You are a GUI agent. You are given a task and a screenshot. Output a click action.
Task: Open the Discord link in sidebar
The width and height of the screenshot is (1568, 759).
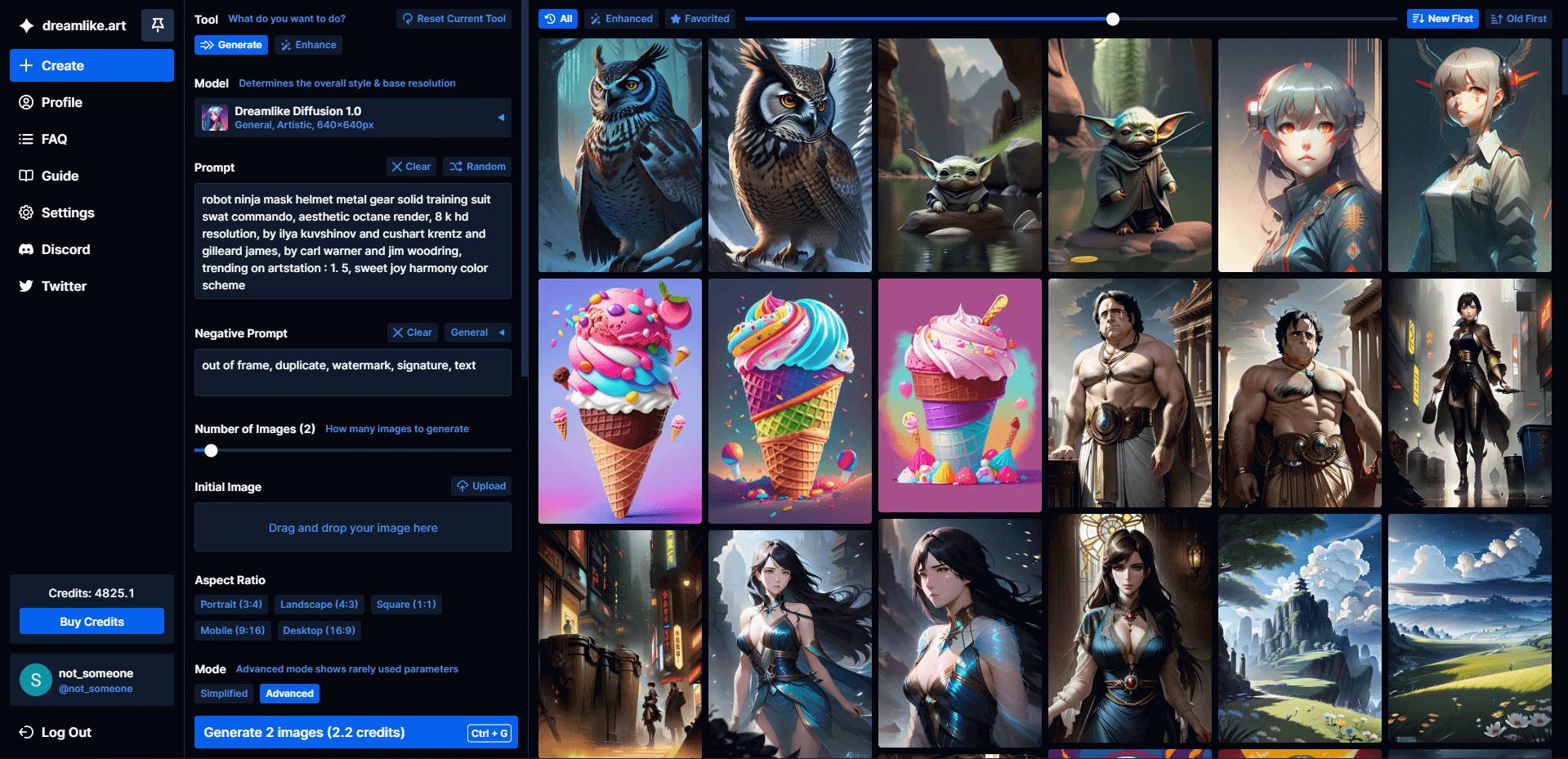pyautogui.click(x=65, y=249)
